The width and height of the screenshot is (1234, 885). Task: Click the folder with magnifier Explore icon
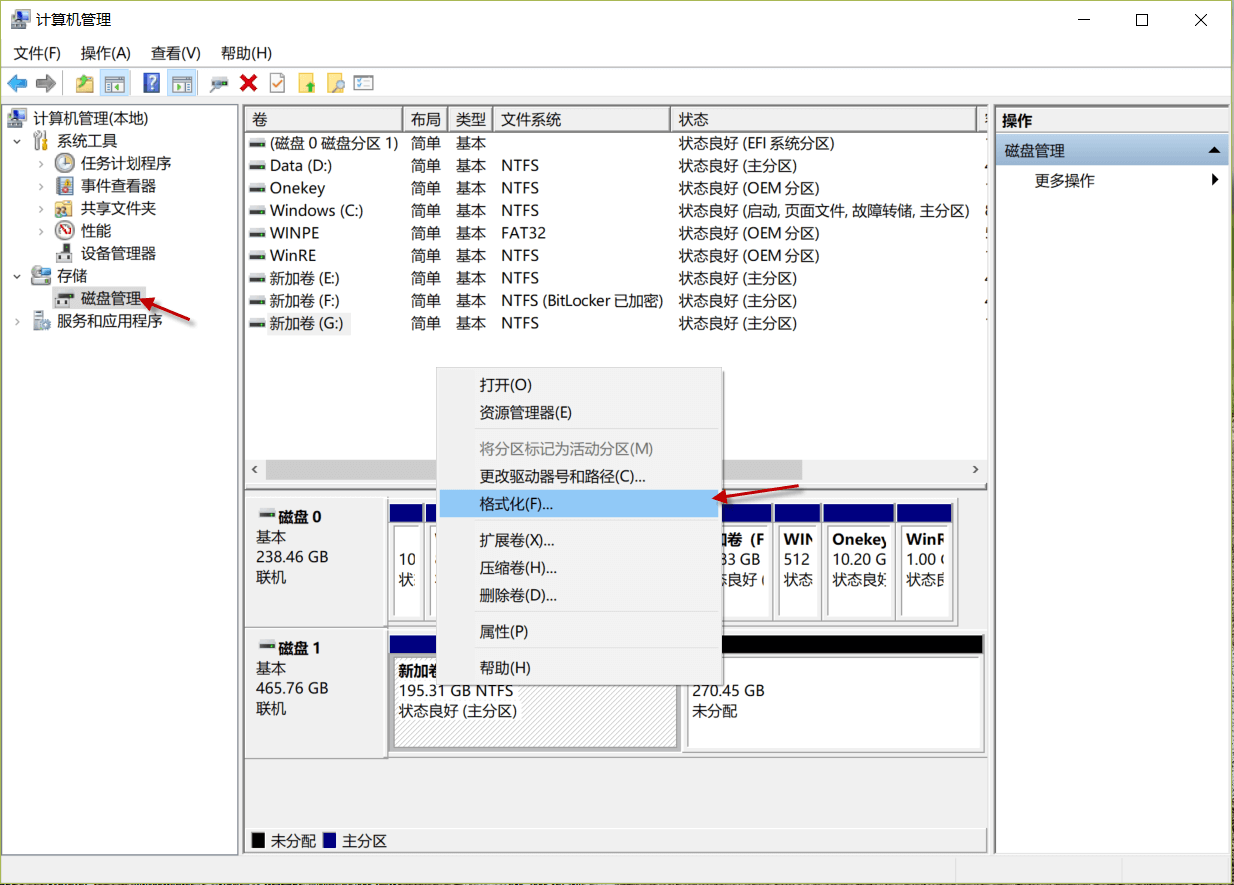coord(335,84)
